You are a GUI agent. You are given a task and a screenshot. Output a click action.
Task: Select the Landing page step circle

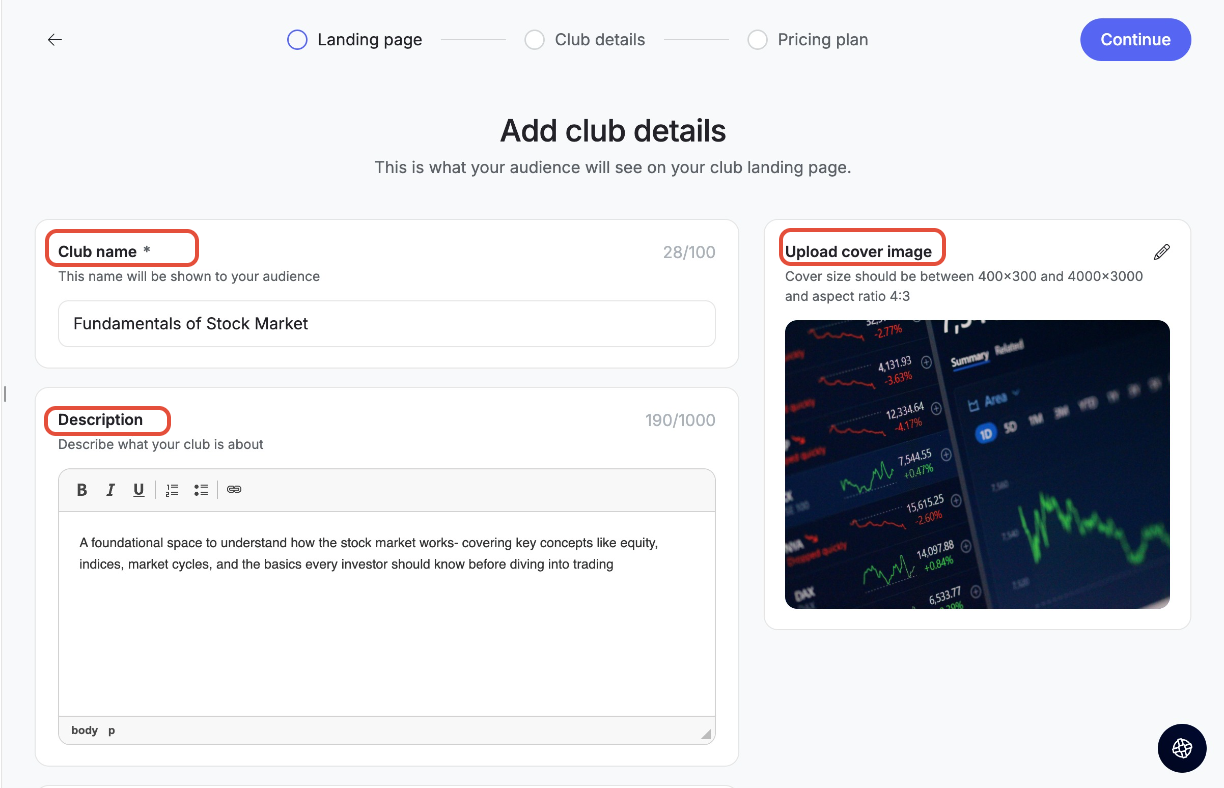pyautogui.click(x=297, y=40)
